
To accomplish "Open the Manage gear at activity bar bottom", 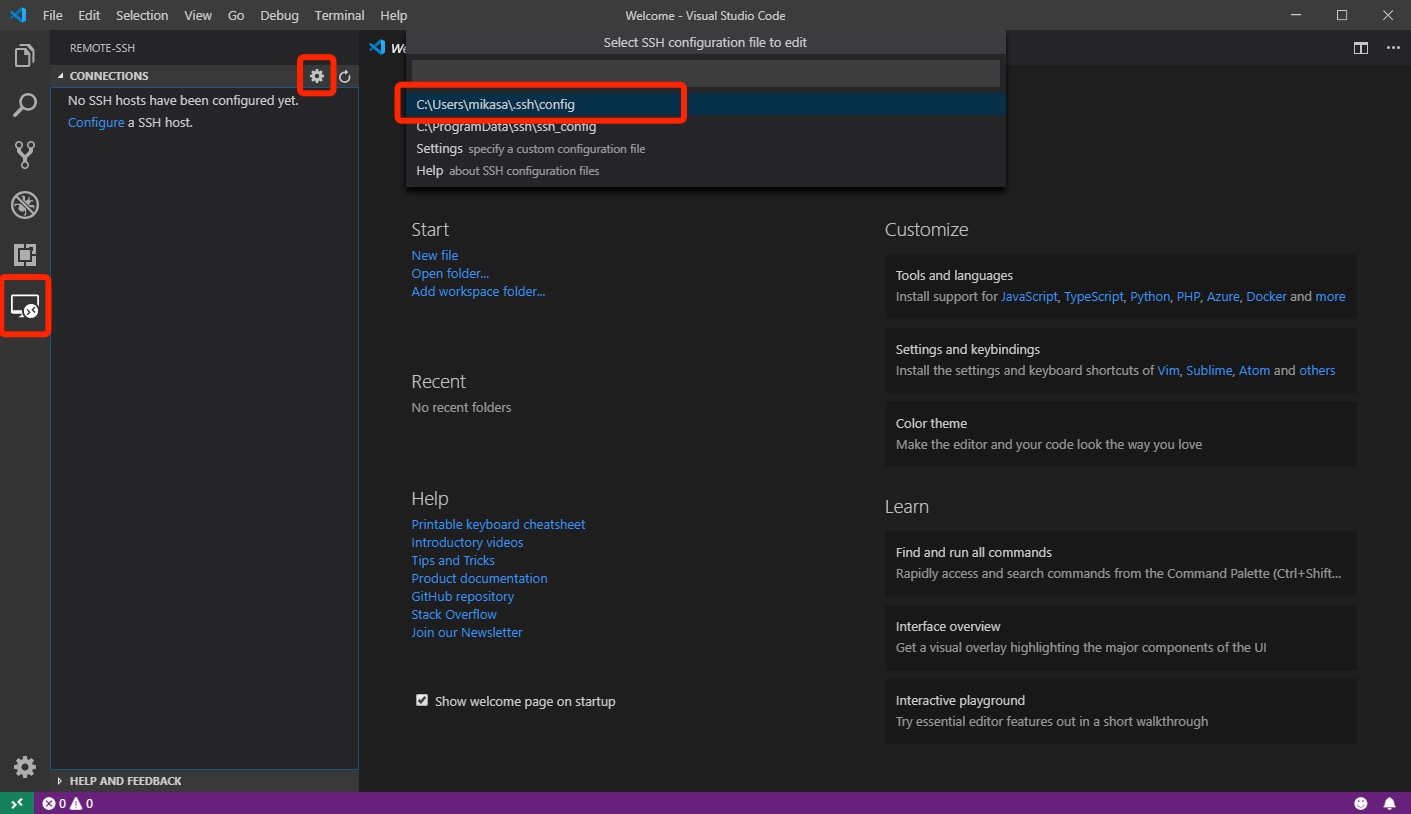I will (x=25, y=767).
